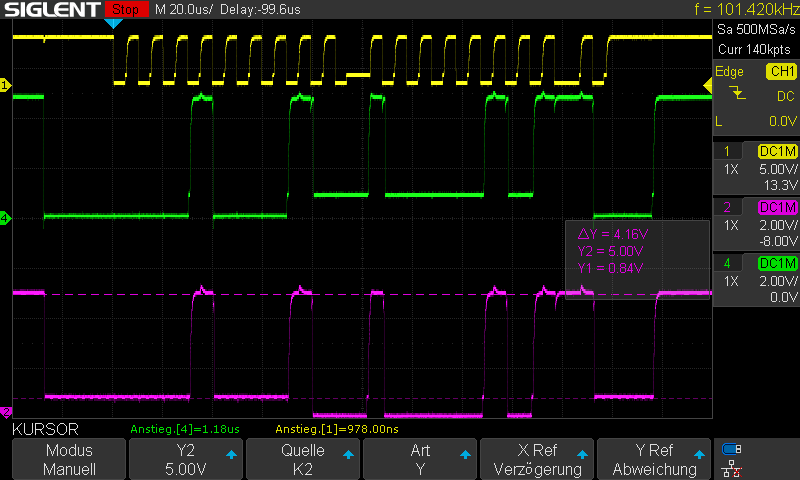Viewport: 800px width, 480px height.
Task: Click channel 1 5.00V/ scale value
Action: coord(778,169)
